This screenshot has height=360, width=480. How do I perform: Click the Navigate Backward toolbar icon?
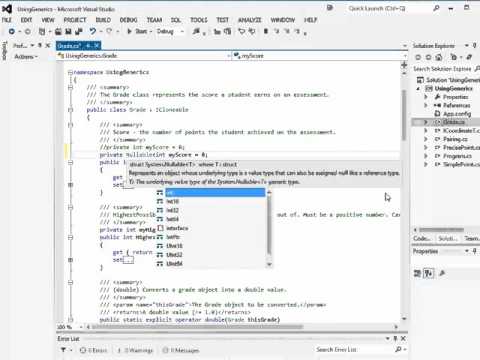[x=12, y=31]
